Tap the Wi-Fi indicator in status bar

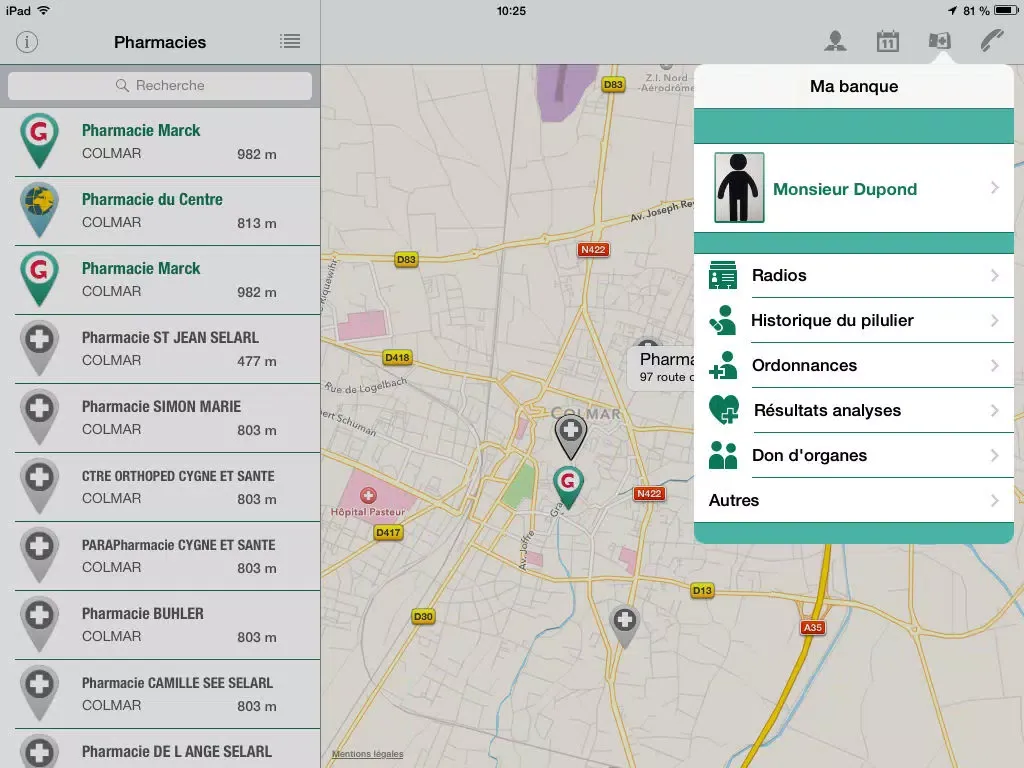click(44, 10)
